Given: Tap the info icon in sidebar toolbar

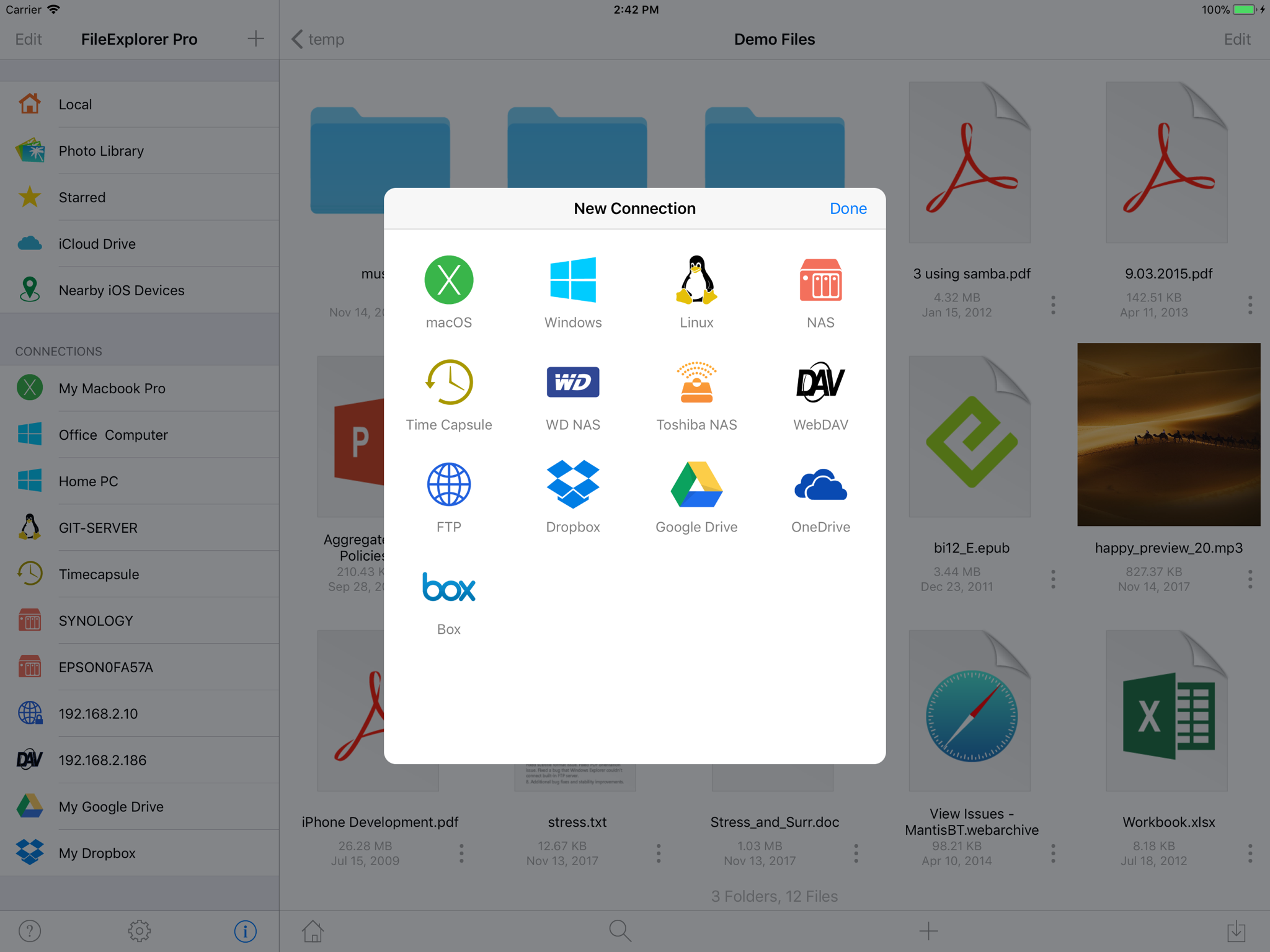Looking at the screenshot, I should point(246,931).
